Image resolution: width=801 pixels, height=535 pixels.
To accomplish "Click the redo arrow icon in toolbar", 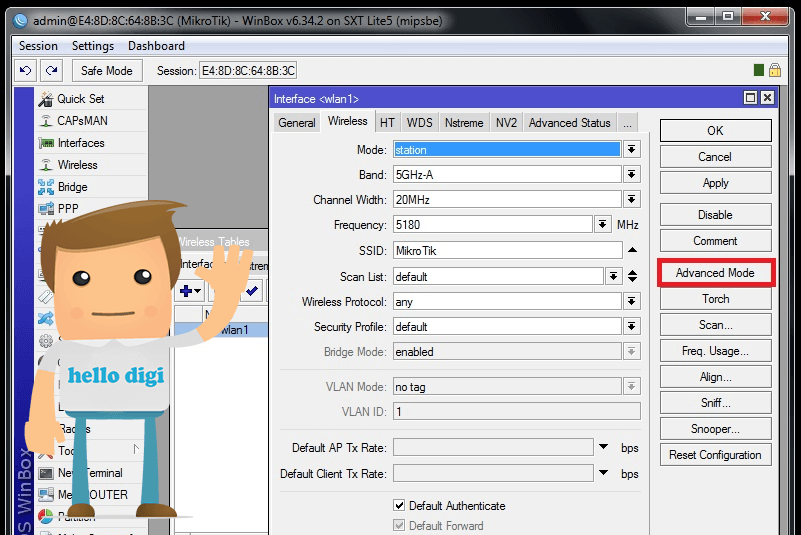I will [51, 71].
